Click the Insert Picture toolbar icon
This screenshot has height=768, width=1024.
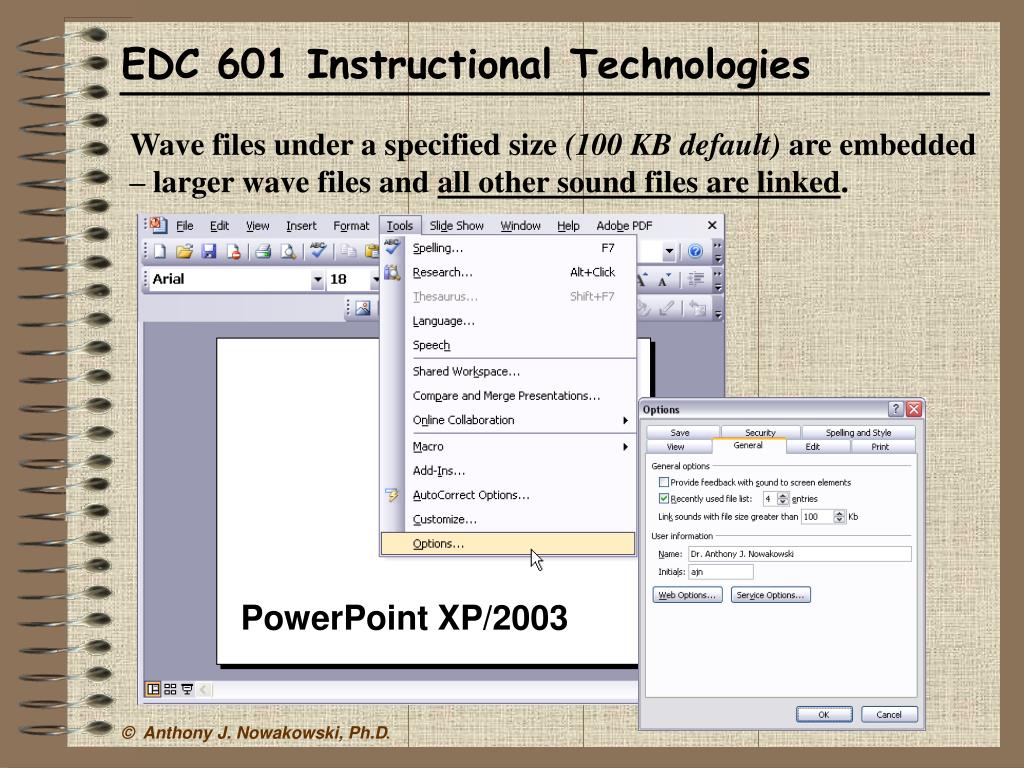[x=362, y=308]
